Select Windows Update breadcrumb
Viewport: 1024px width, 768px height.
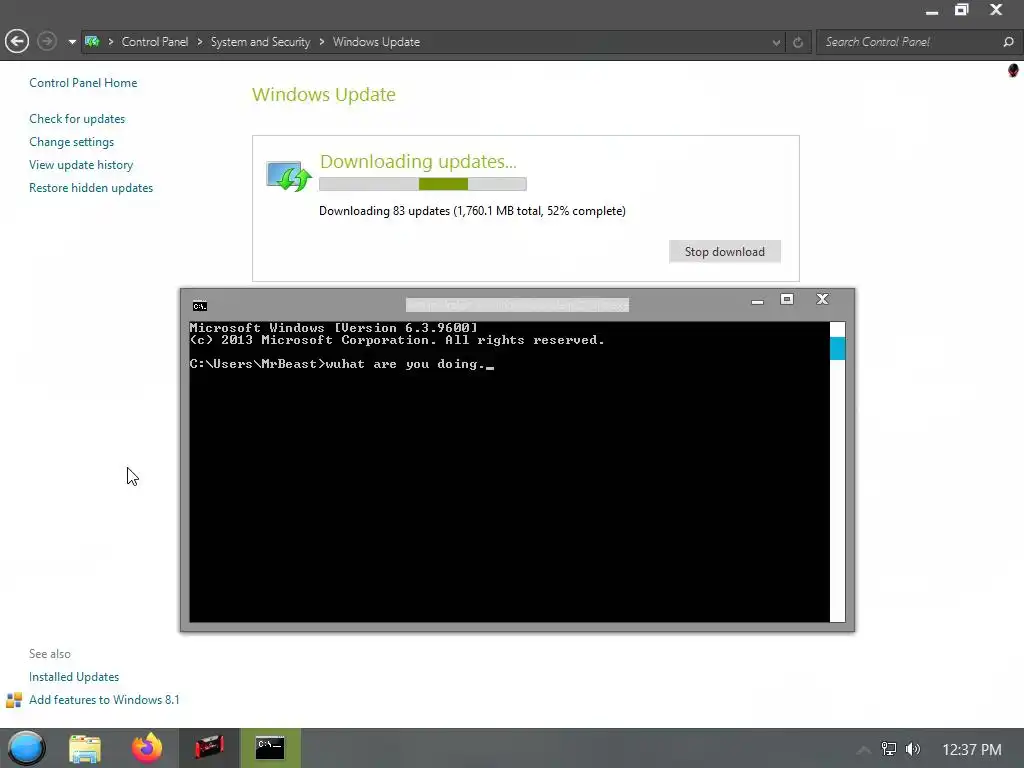click(x=376, y=42)
